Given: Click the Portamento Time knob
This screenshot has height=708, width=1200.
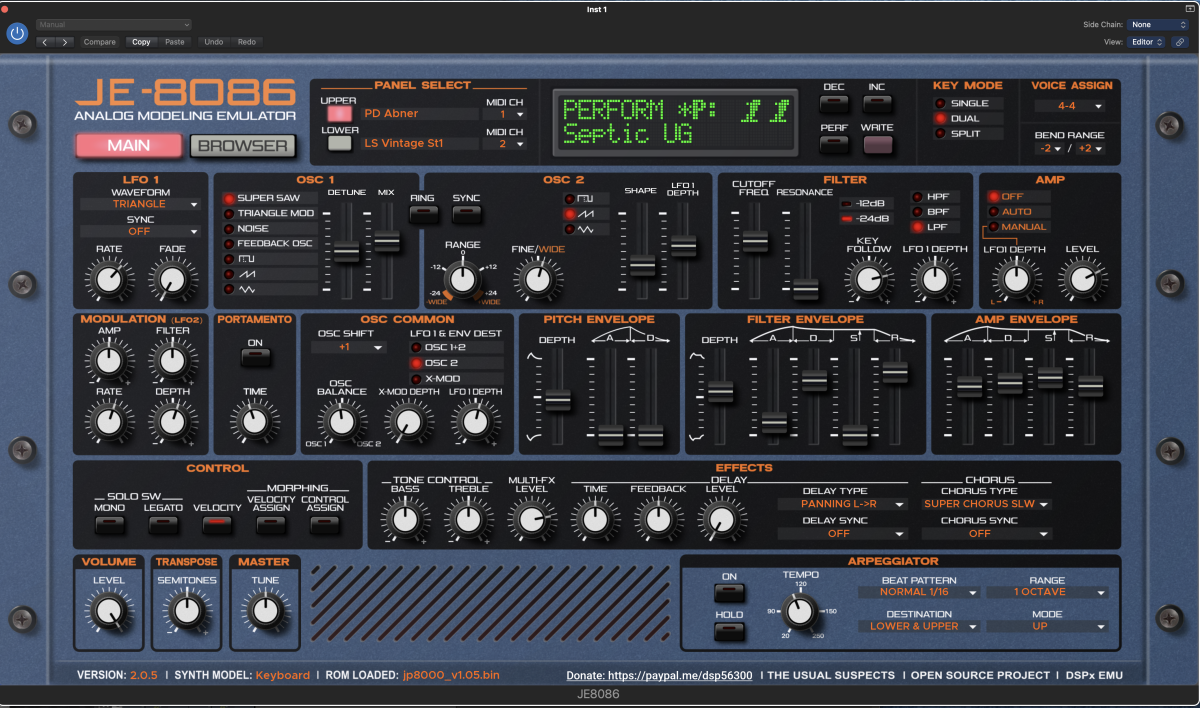Looking at the screenshot, I should tap(254, 420).
